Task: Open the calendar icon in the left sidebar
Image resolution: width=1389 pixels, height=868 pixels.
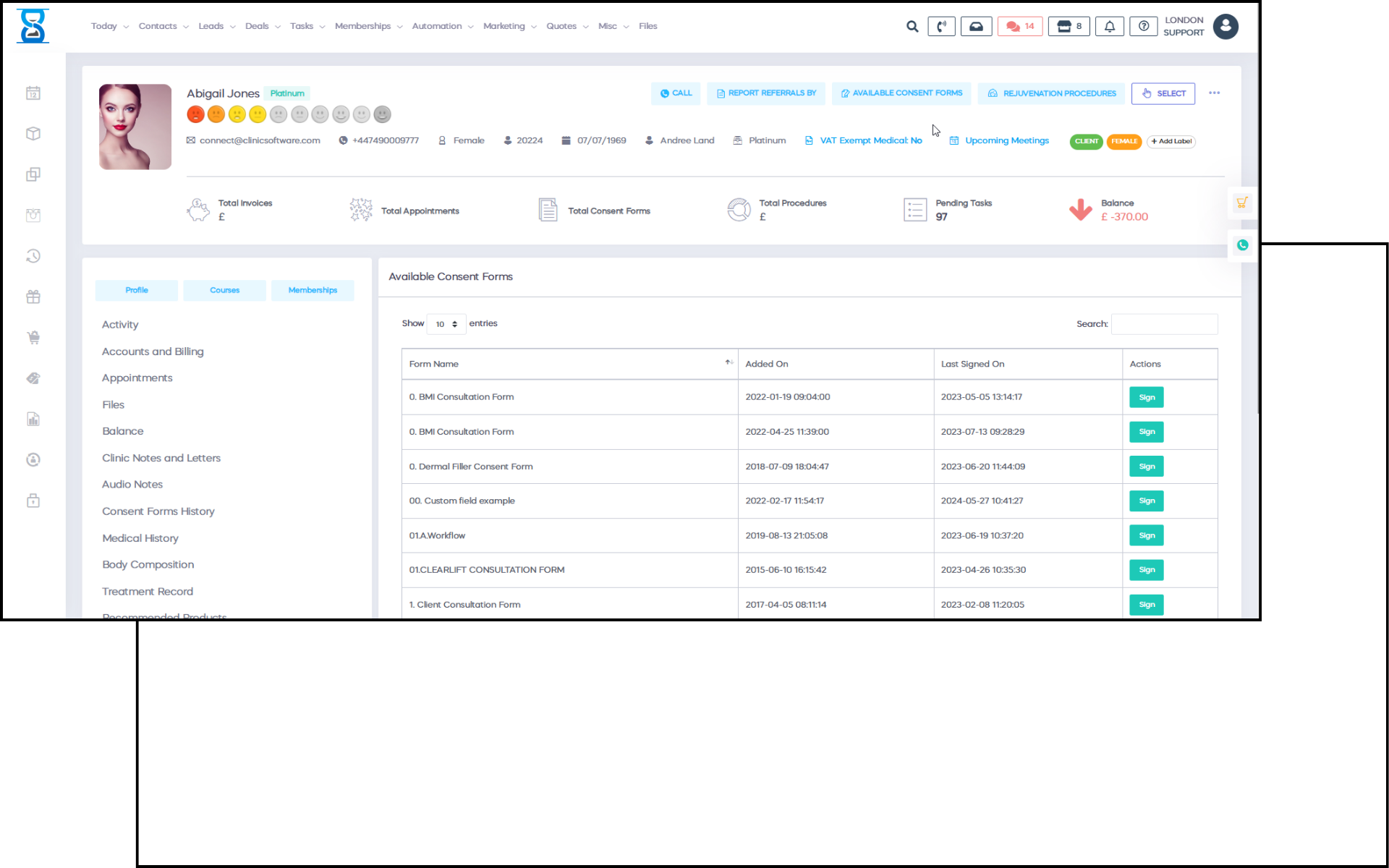Action: tap(33, 93)
